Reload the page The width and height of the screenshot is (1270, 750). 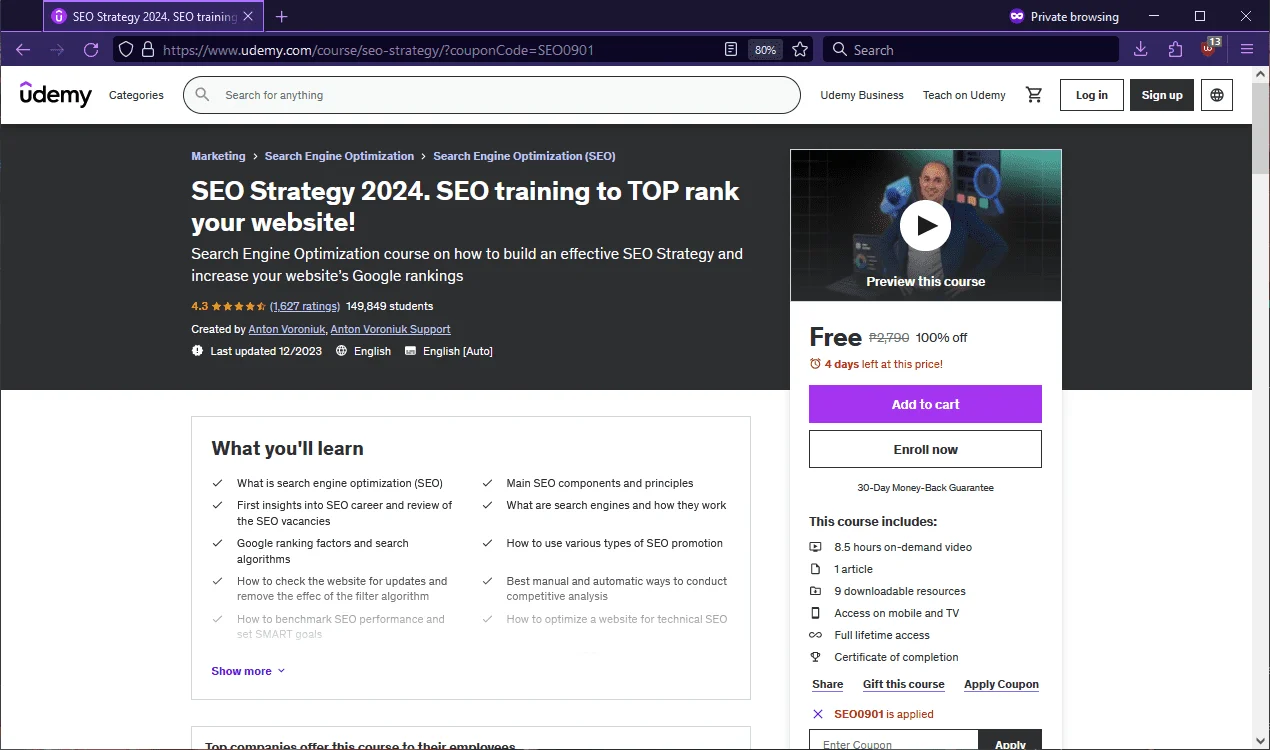pyautogui.click(x=91, y=49)
